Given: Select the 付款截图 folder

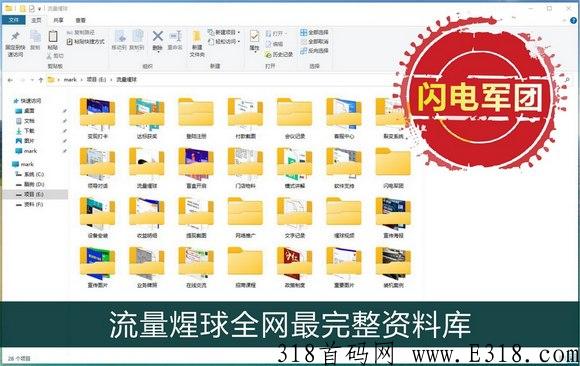Looking at the screenshot, I should tap(245, 118).
